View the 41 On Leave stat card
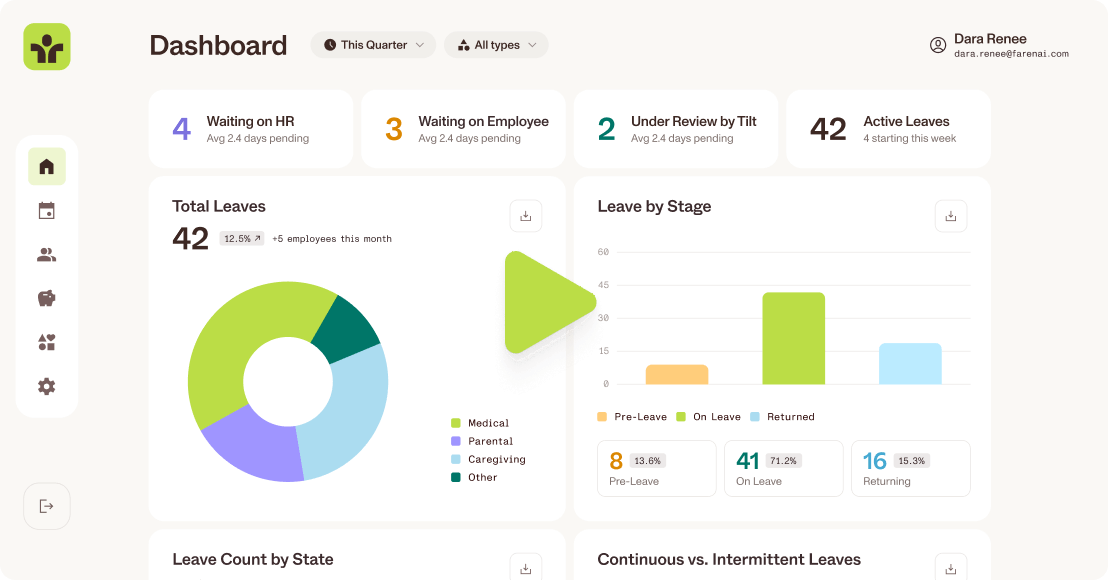The image size is (1109, 580). [x=783, y=468]
